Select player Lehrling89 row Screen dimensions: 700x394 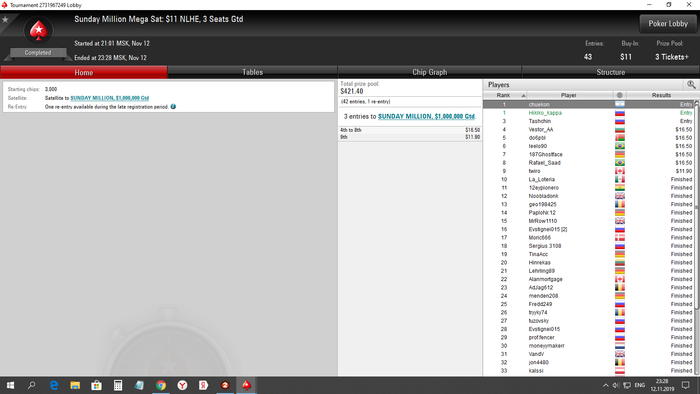(589, 271)
